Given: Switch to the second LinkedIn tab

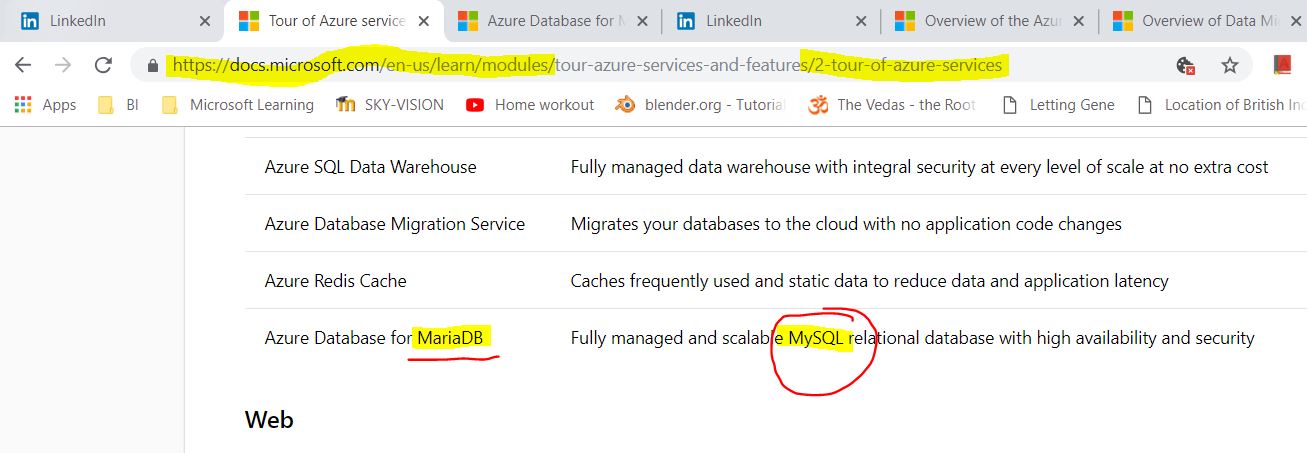Looking at the screenshot, I should pyautogui.click(x=771, y=20).
